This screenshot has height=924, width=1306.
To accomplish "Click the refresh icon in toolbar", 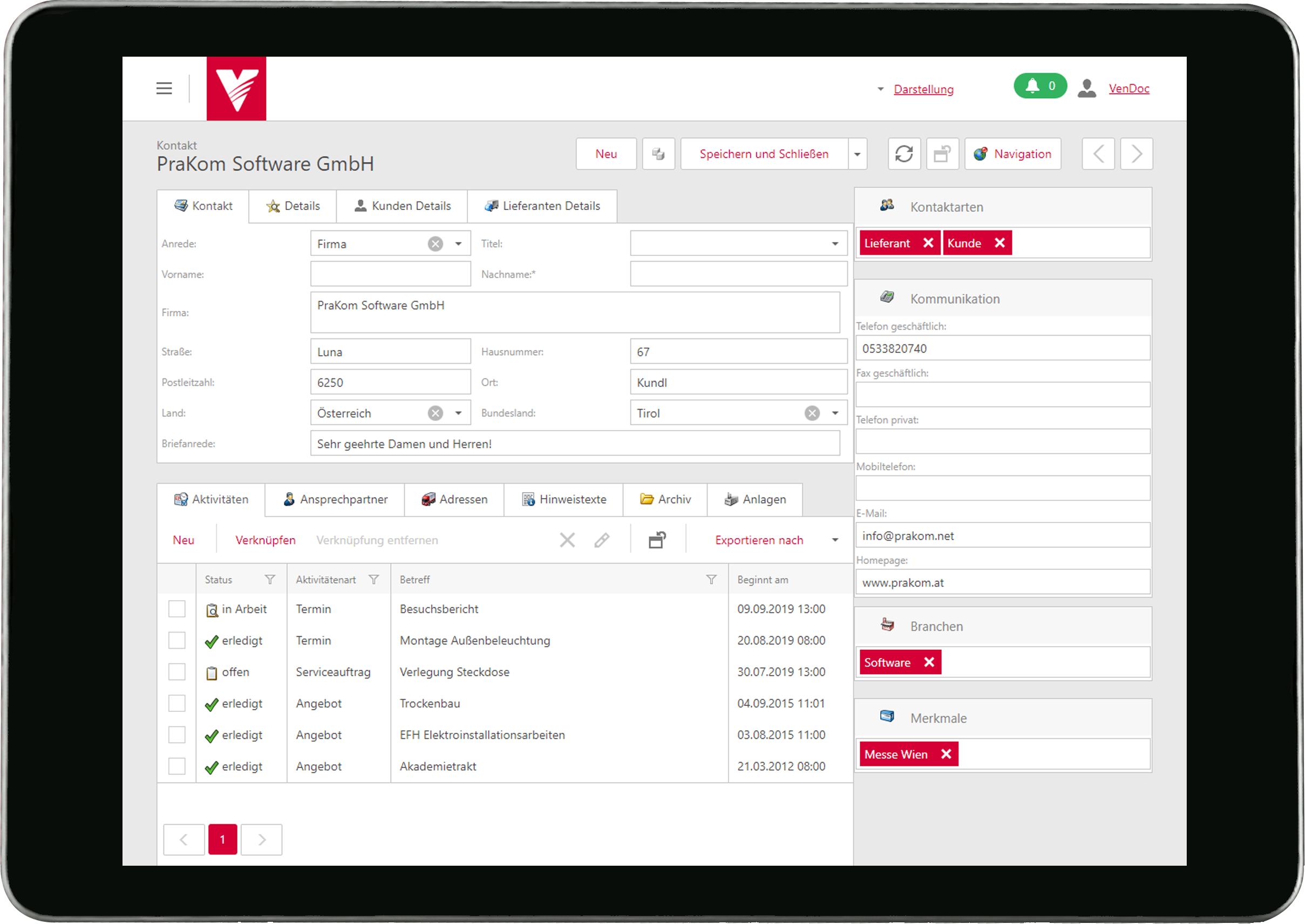I will click(903, 154).
